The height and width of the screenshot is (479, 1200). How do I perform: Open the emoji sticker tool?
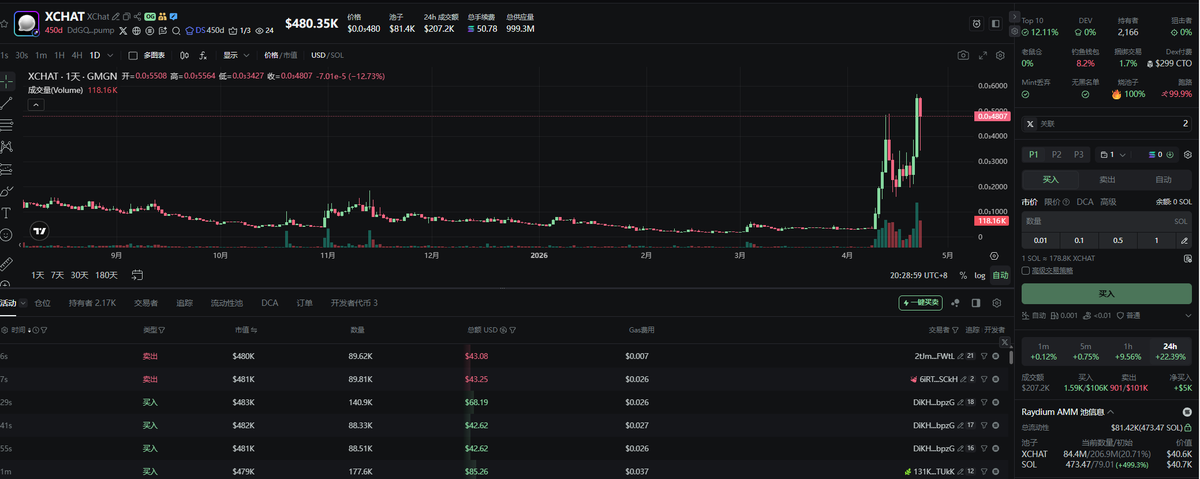[x=7, y=236]
